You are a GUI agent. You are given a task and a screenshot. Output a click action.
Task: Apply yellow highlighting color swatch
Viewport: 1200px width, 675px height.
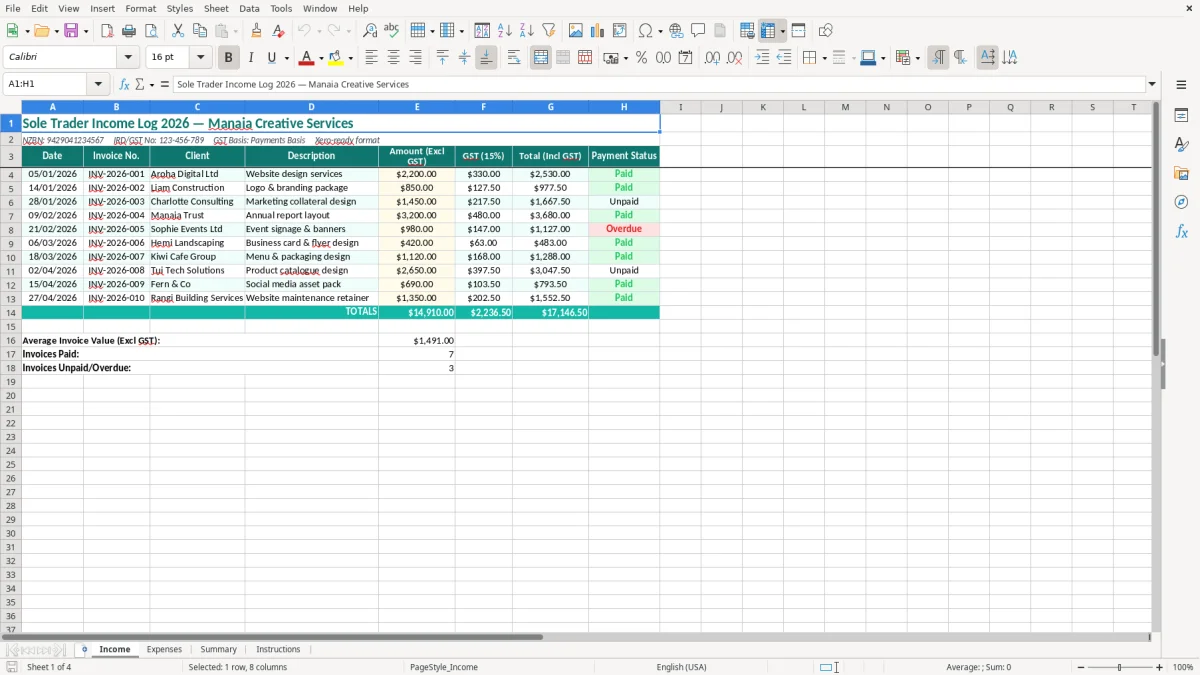click(336, 58)
